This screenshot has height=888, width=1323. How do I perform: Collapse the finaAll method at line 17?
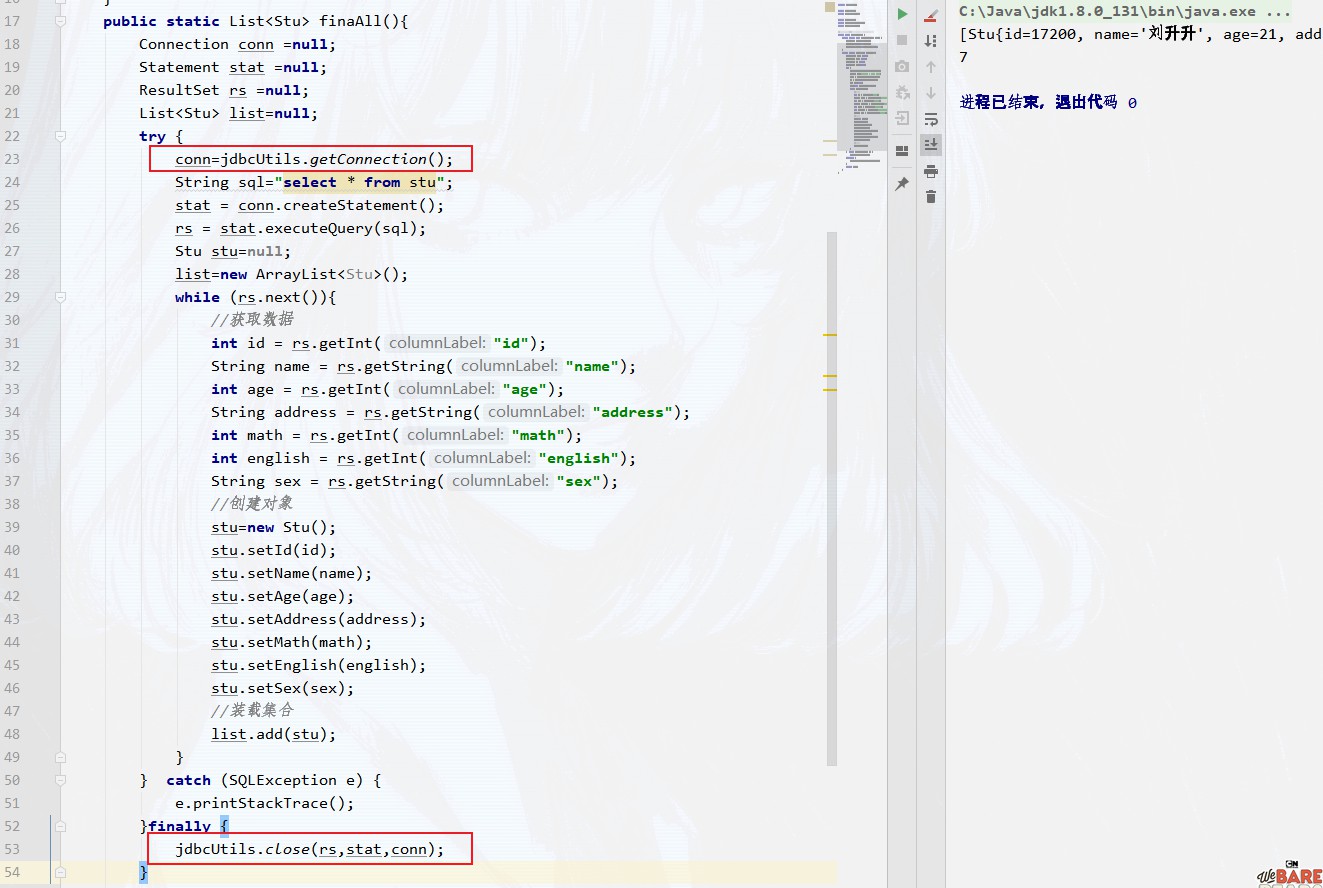[60, 21]
